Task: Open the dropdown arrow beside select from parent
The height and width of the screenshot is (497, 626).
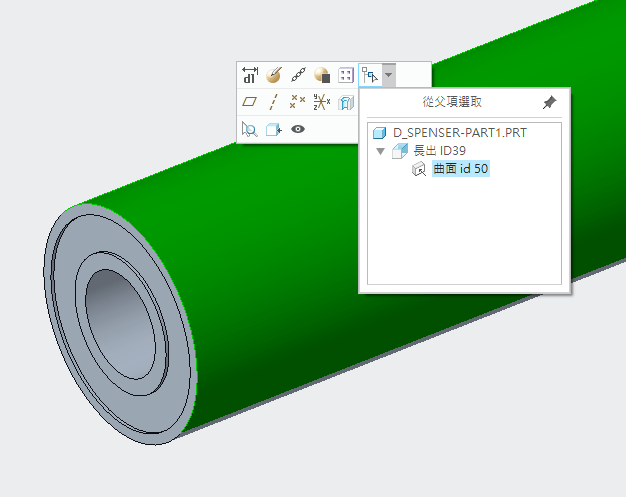Action: point(389,75)
